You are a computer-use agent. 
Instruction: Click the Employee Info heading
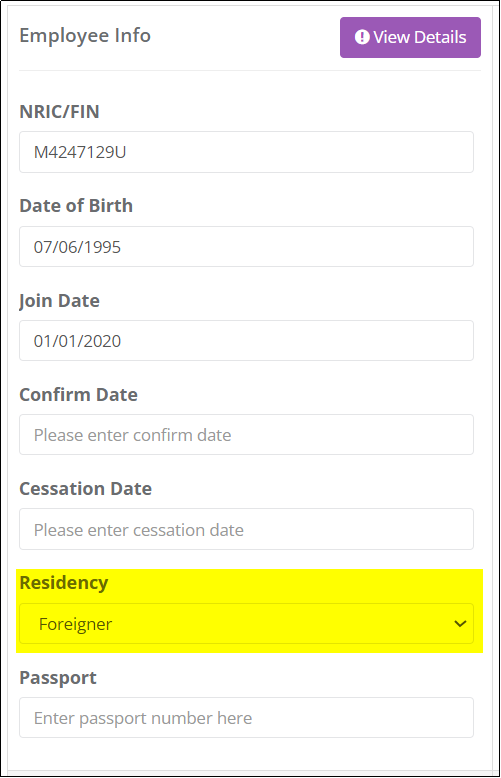pyautogui.click(x=85, y=36)
